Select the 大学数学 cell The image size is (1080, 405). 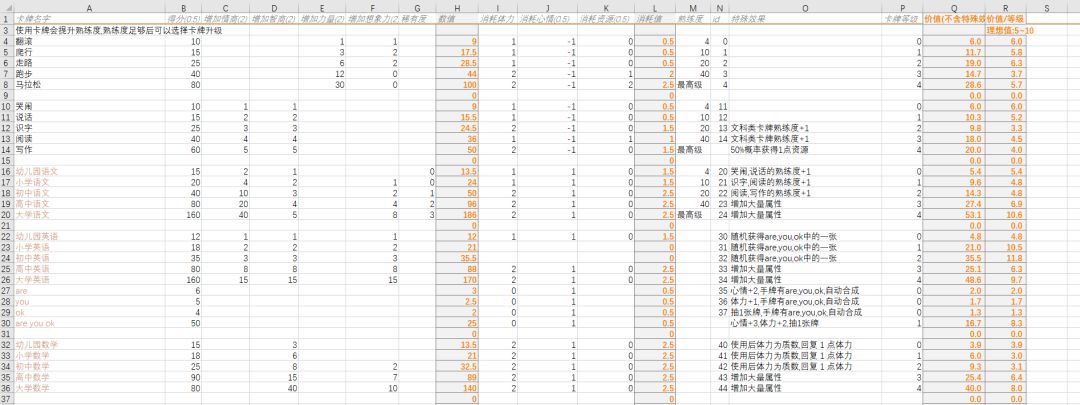tap(89, 387)
